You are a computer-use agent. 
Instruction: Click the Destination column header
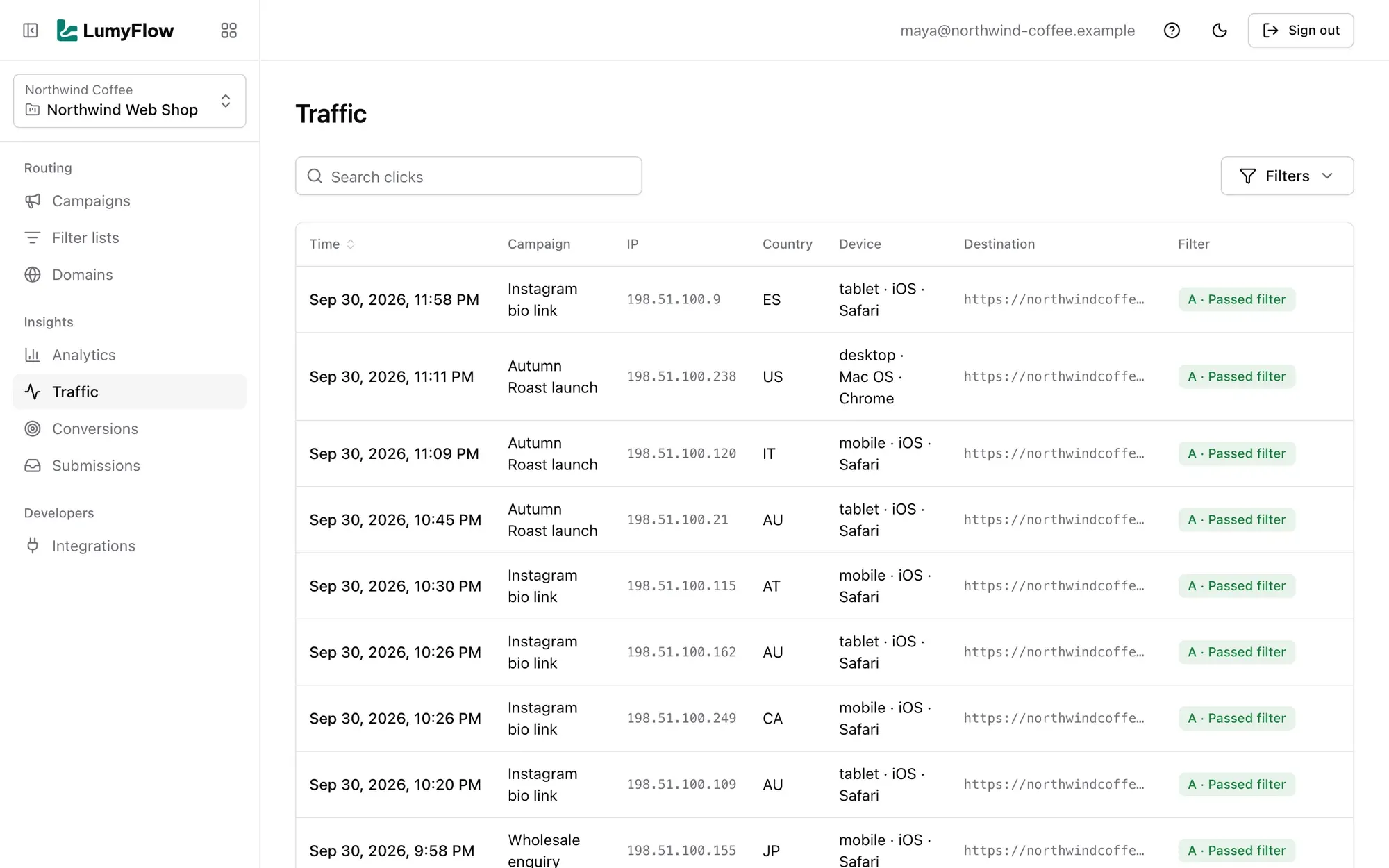click(x=999, y=244)
